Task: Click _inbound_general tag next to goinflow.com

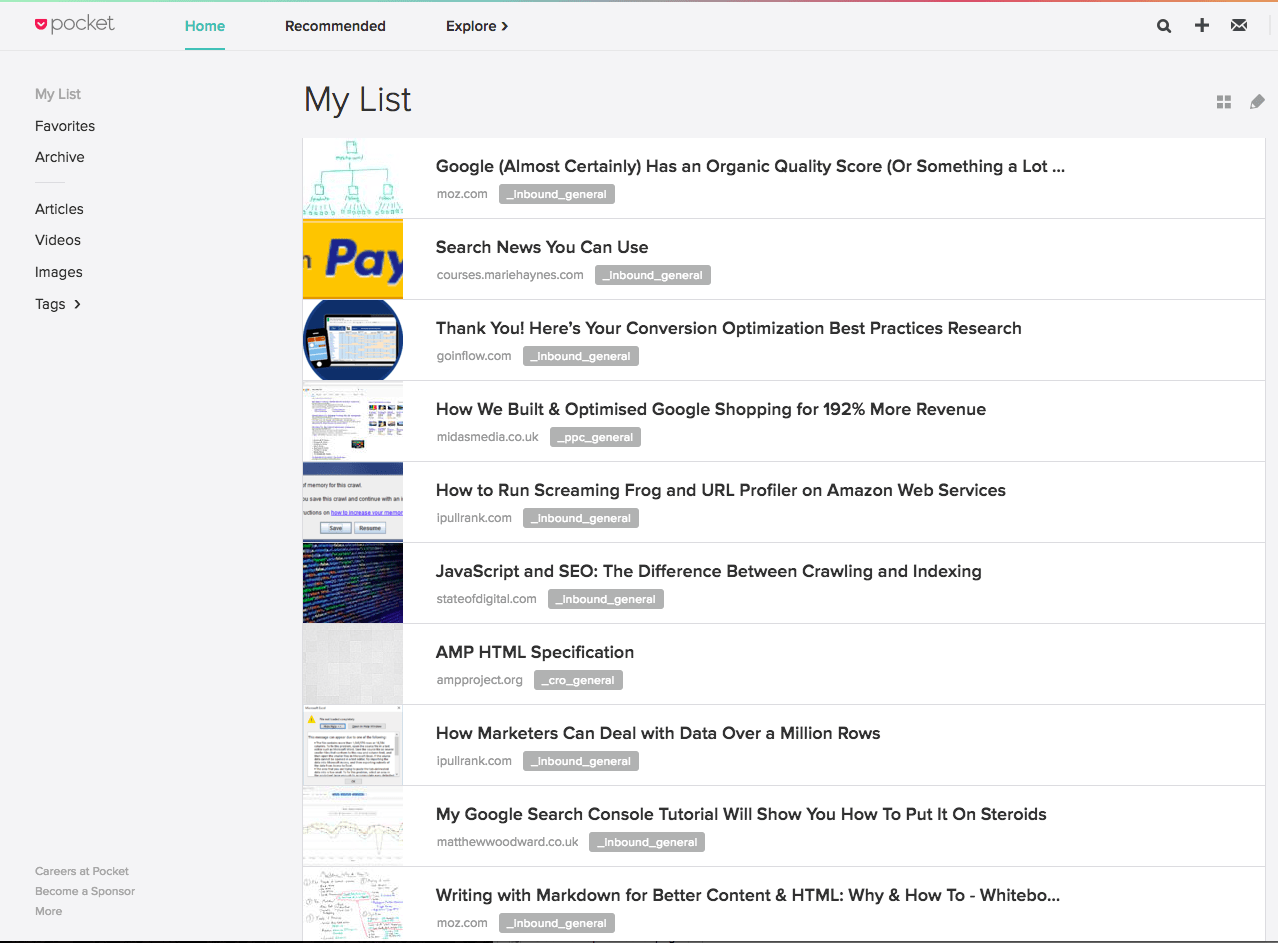Action: pos(581,356)
